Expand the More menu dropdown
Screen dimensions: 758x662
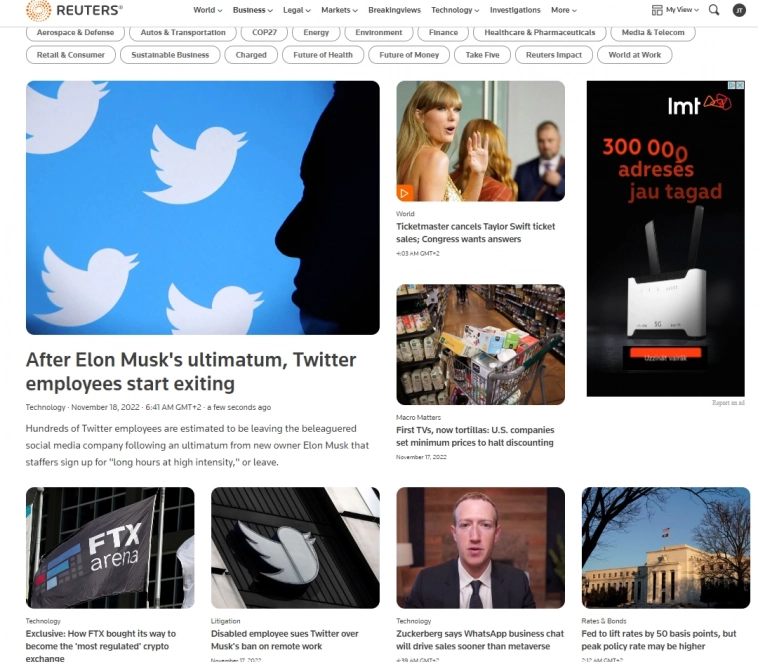564,10
